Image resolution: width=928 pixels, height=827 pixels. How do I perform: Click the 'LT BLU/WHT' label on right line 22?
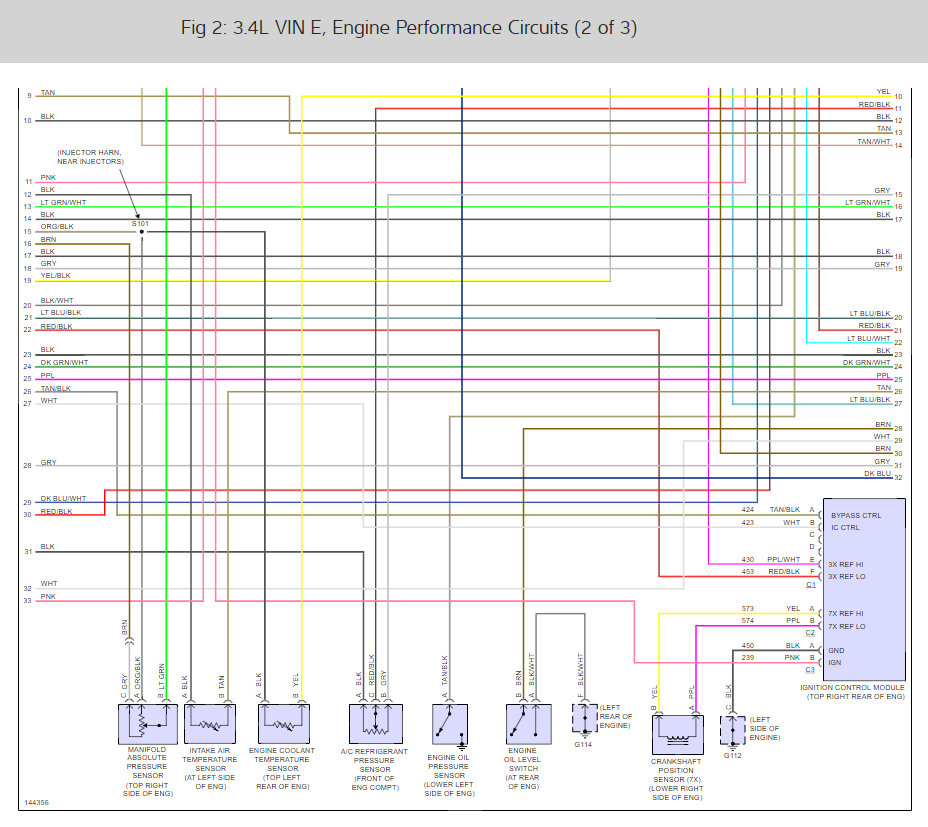click(869, 339)
